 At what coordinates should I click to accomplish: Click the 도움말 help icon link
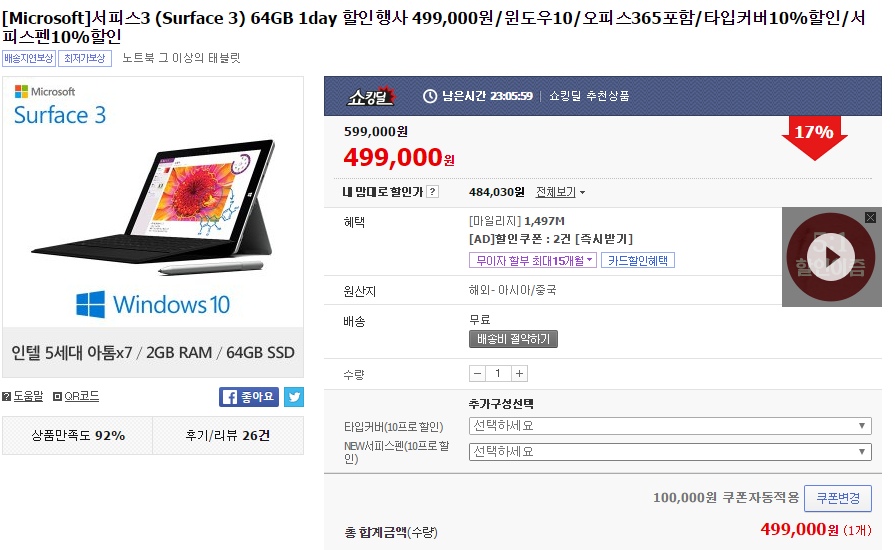tap(23, 396)
